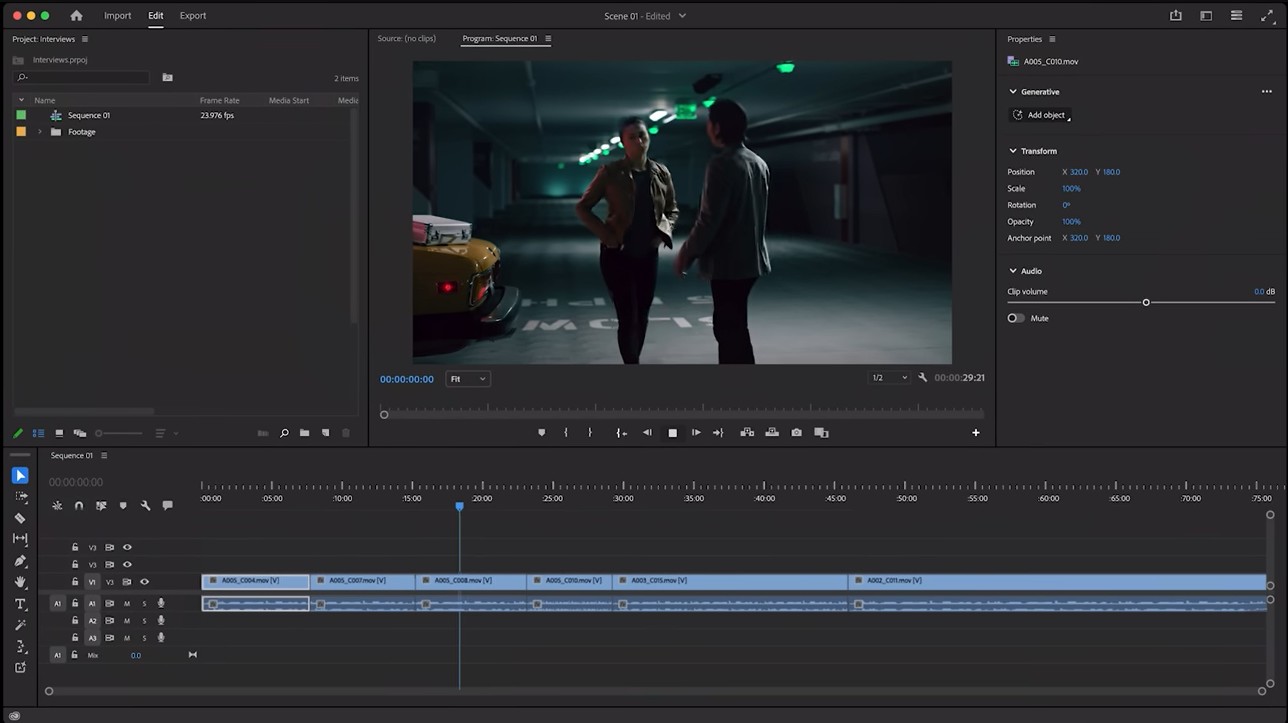Image resolution: width=1288 pixels, height=723 pixels.
Task: Enable Mute in the Audio properties panel
Action: point(1015,317)
